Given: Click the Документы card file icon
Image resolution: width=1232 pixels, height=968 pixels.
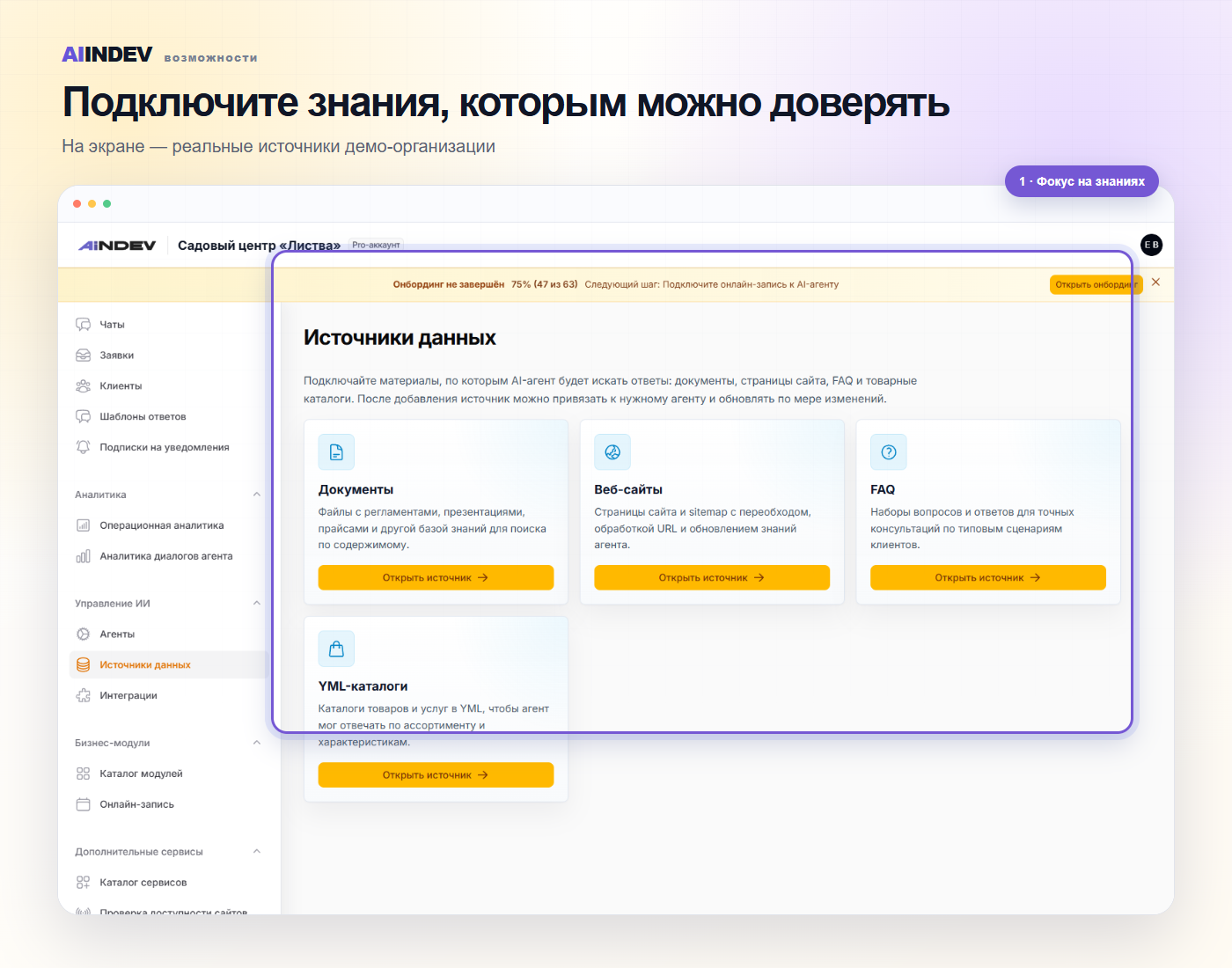Looking at the screenshot, I should [336, 452].
